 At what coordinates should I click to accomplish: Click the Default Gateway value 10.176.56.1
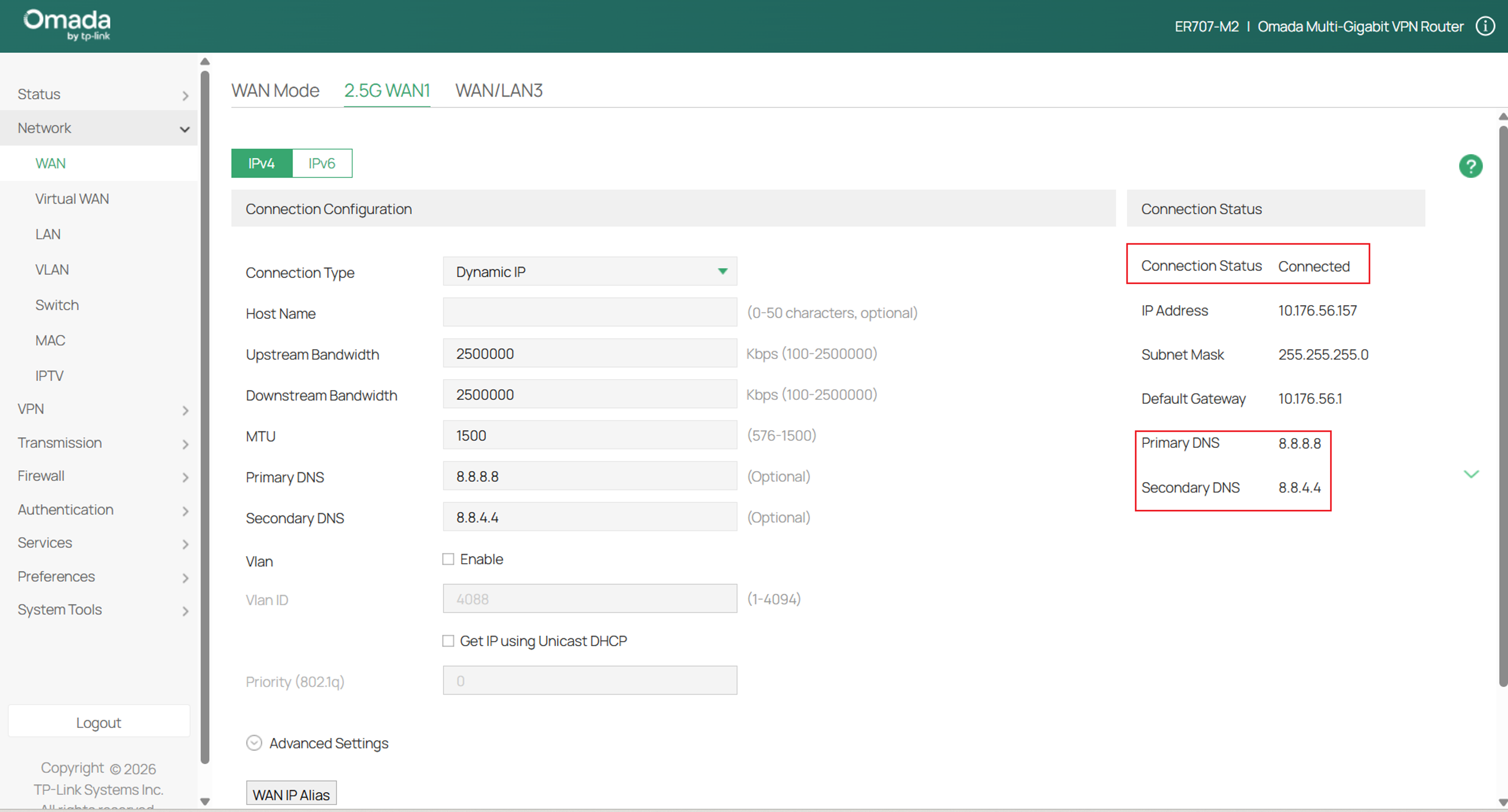[1310, 398]
